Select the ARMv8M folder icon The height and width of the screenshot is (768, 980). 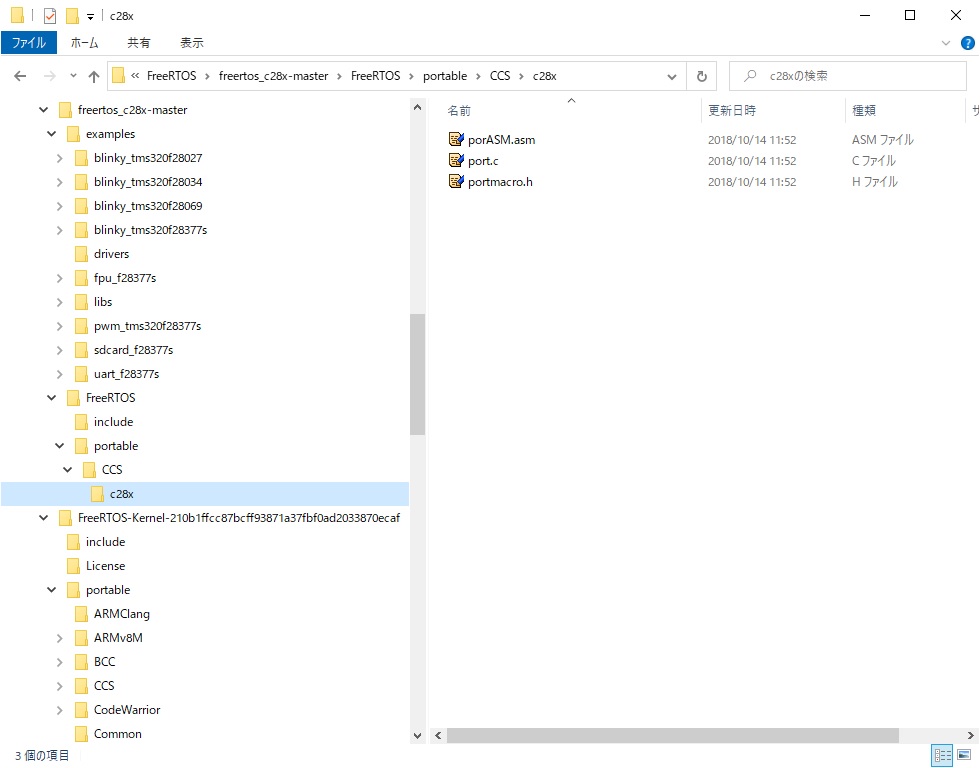pos(81,637)
